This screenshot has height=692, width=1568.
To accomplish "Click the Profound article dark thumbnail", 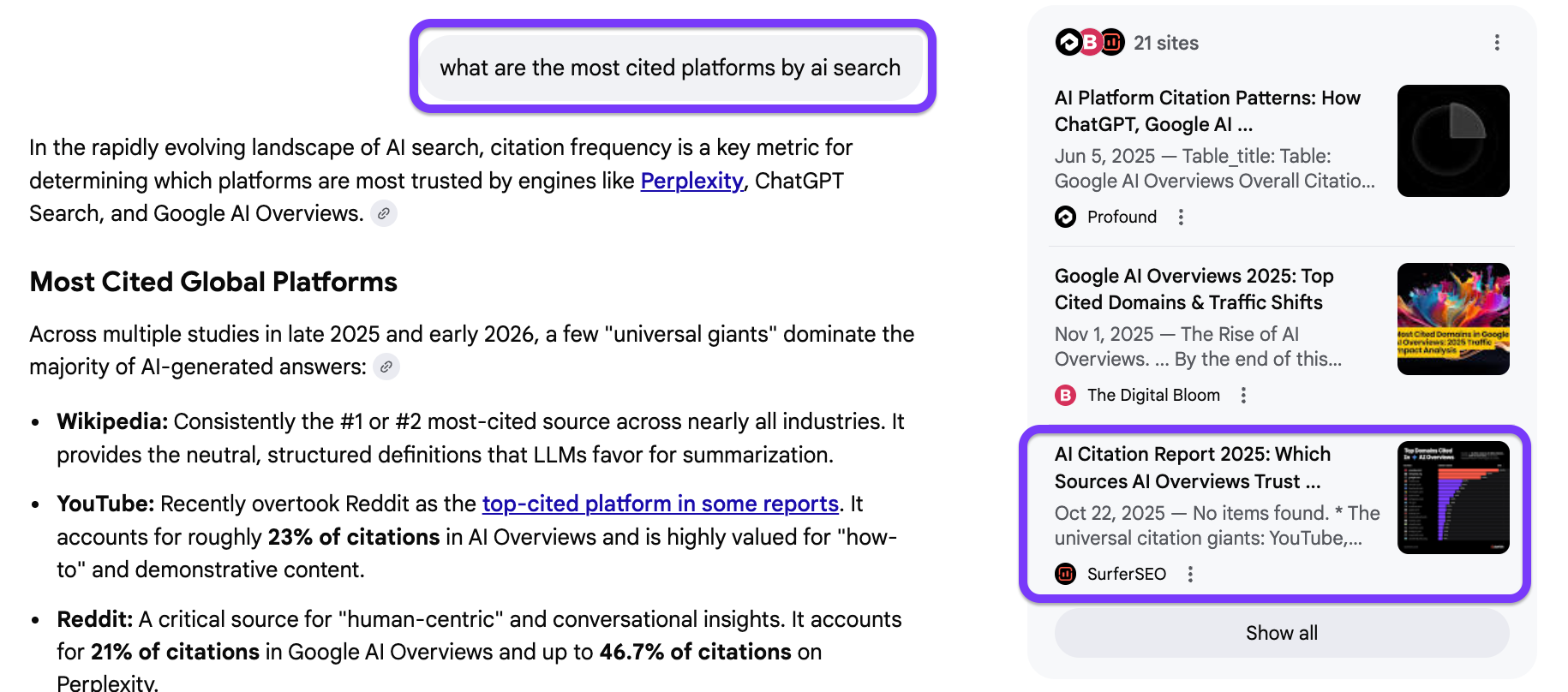I will [1452, 141].
